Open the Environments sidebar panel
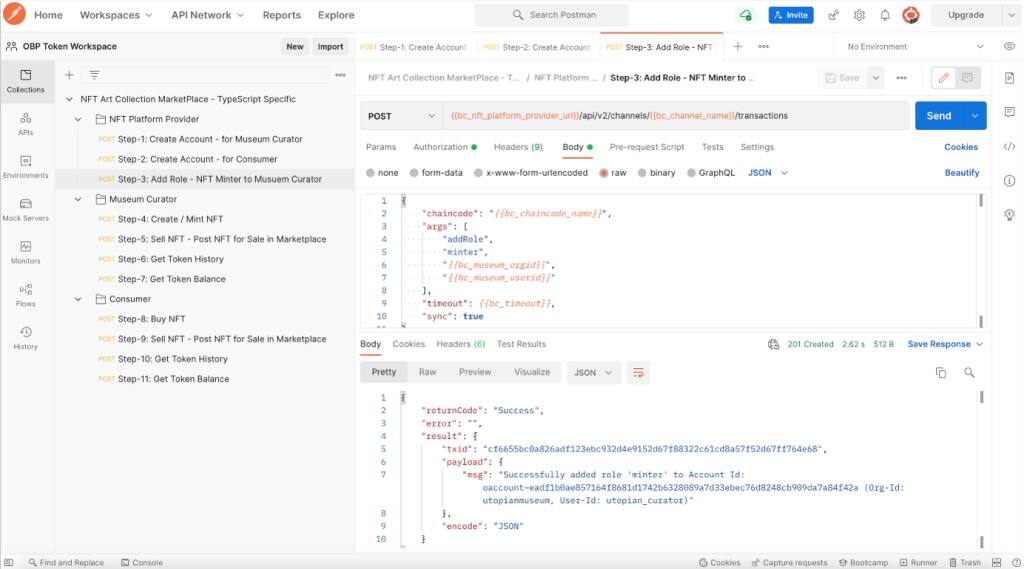The image size is (1024, 569). coord(25,167)
